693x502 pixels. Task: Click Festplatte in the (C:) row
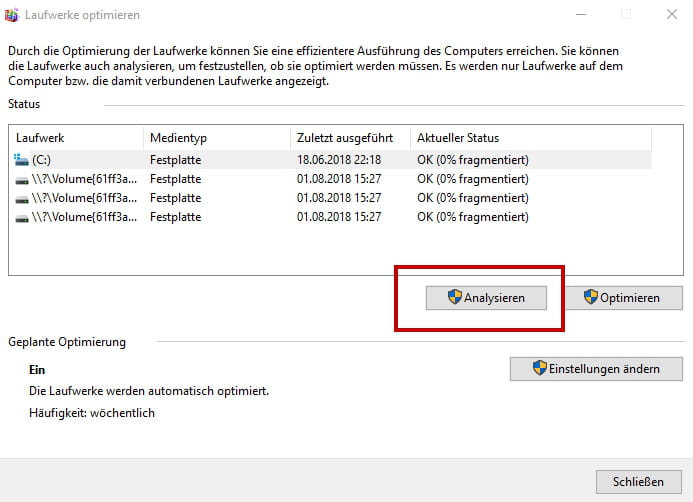[175, 160]
